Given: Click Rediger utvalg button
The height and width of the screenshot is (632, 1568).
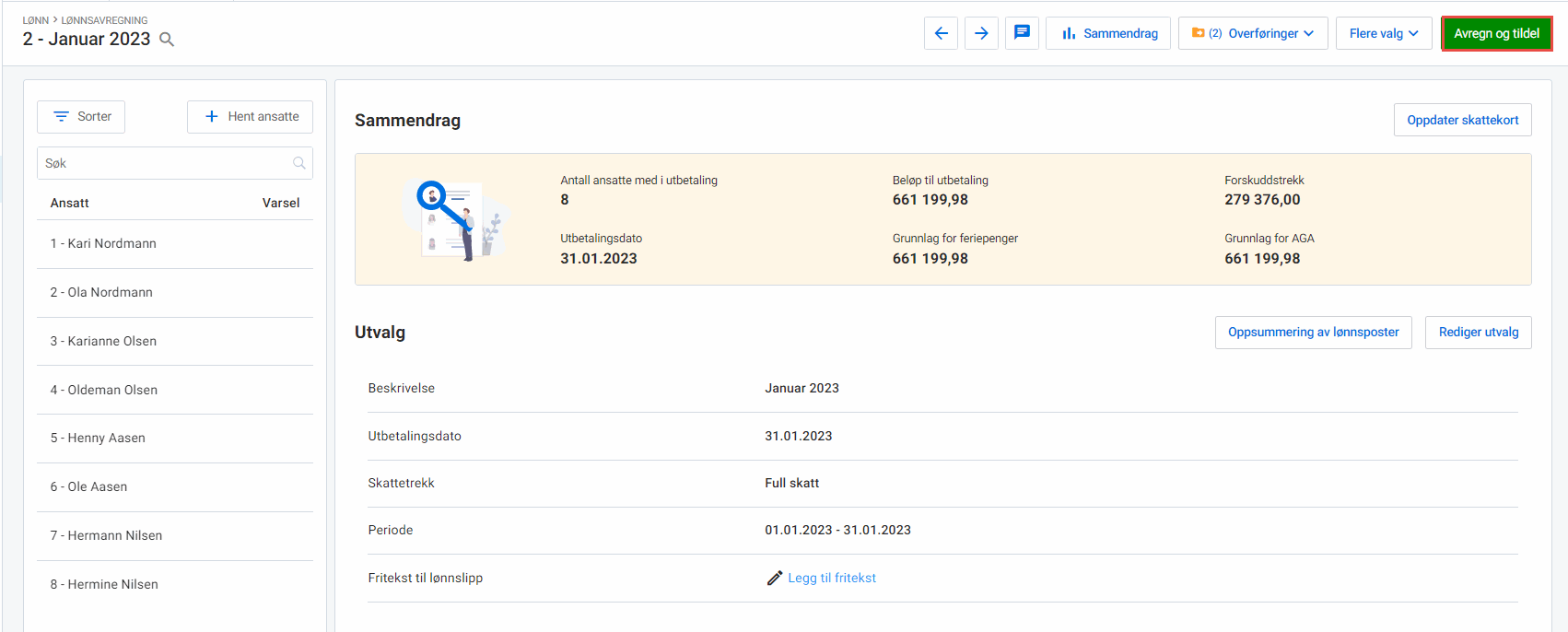Looking at the screenshot, I should point(1478,333).
